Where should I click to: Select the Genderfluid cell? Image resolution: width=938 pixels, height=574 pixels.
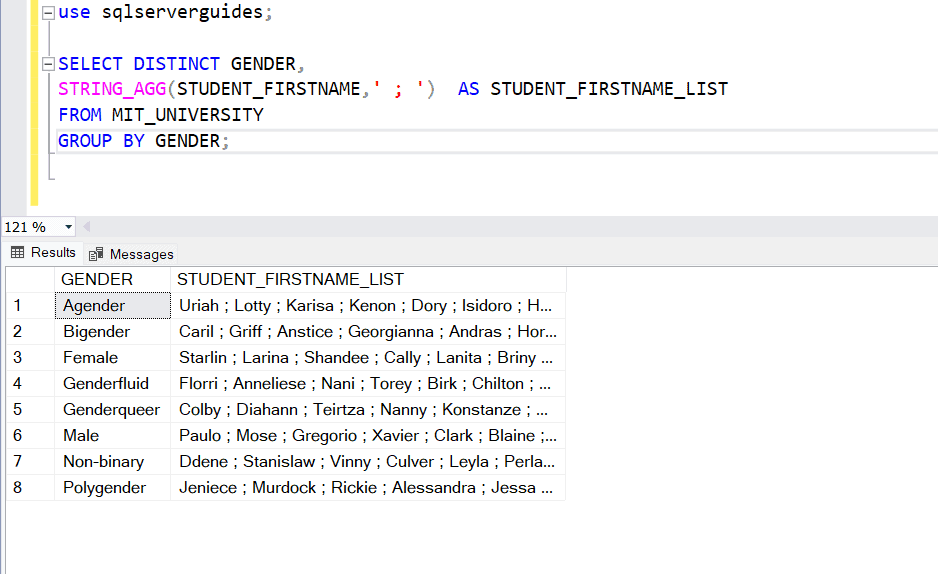point(112,384)
